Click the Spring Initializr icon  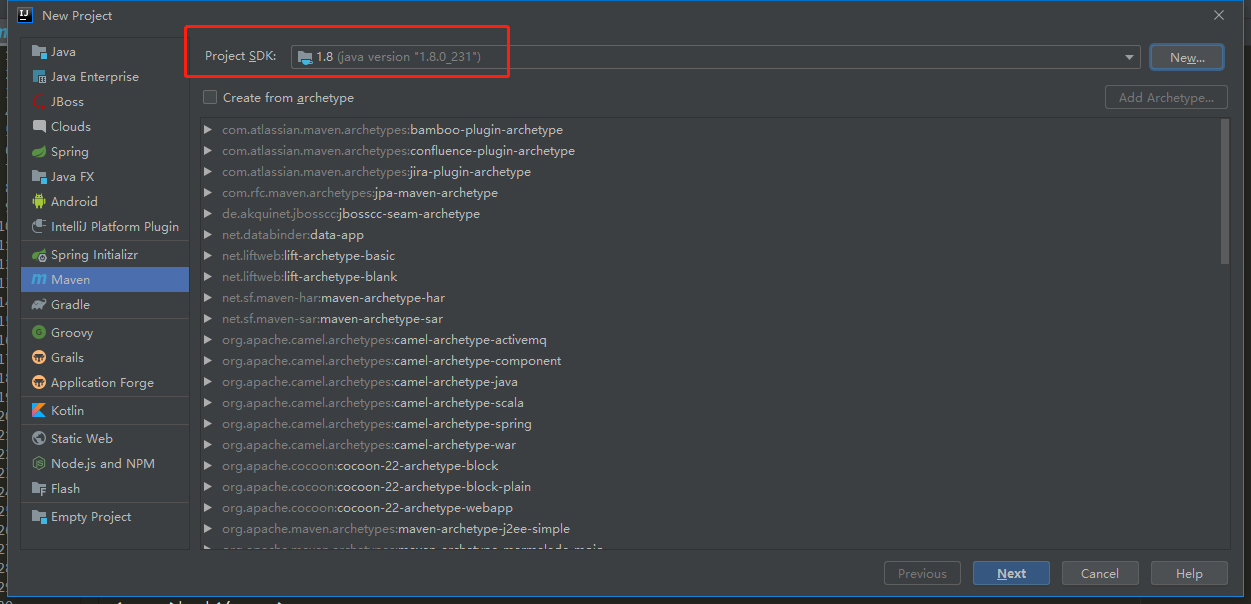click(x=39, y=255)
